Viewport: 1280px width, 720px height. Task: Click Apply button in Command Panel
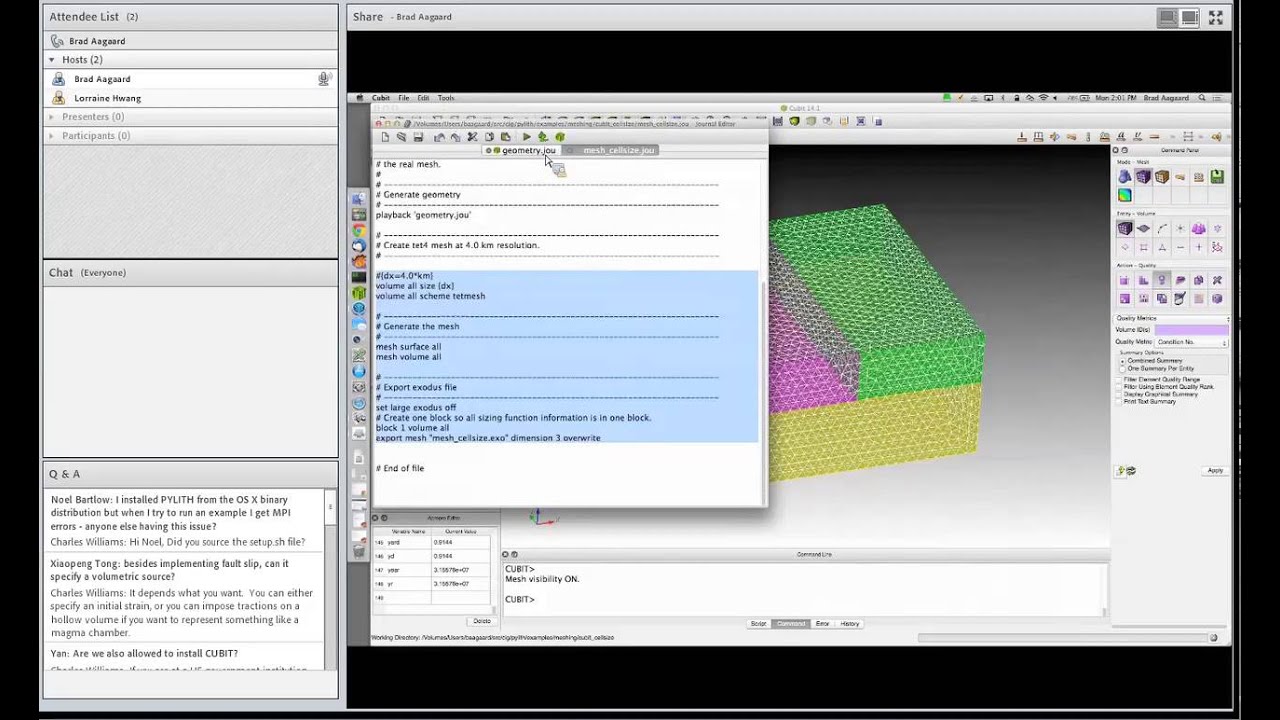click(x=1215, y=470)
